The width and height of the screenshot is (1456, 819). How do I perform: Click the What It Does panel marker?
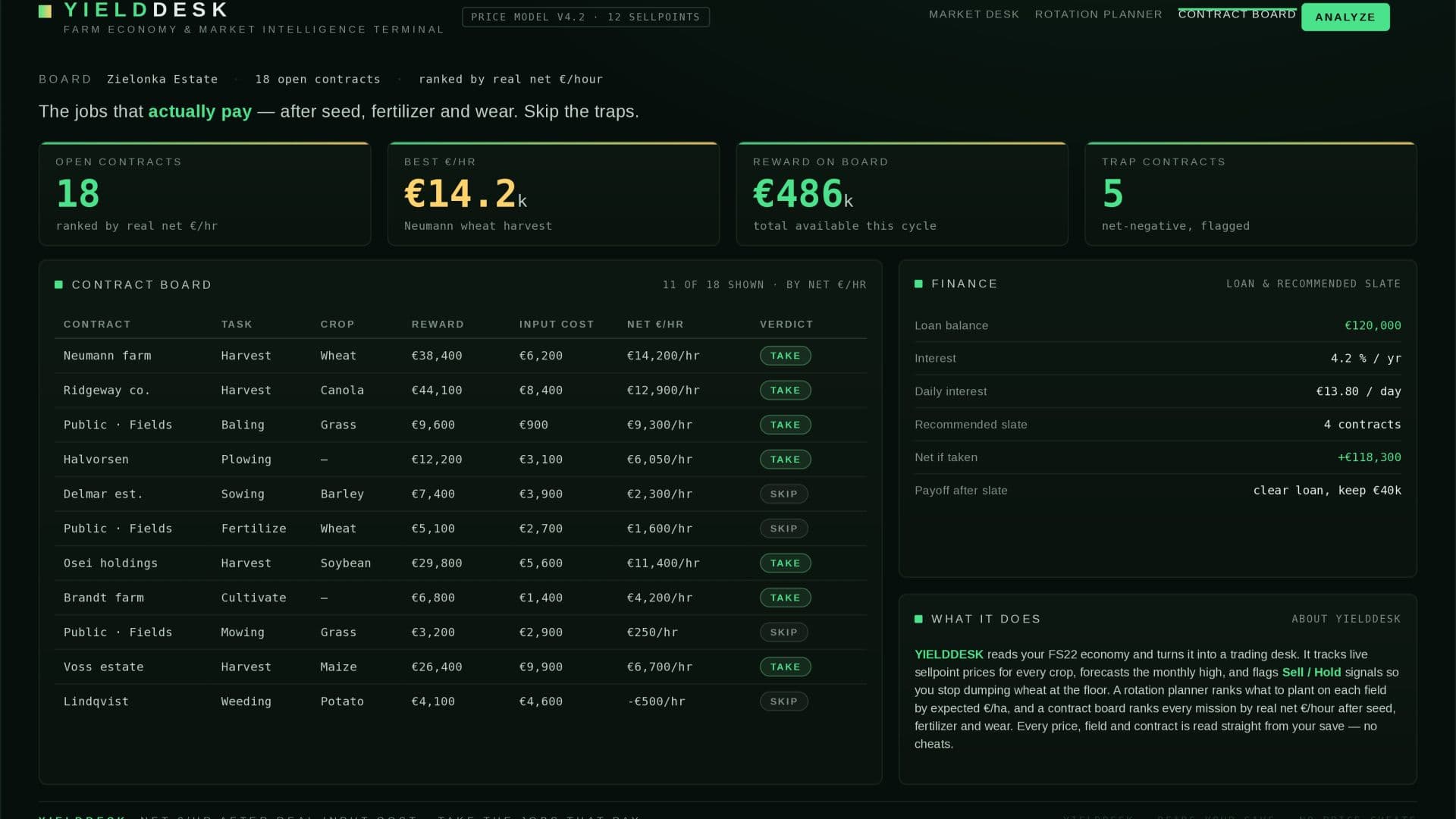(918, 619)
